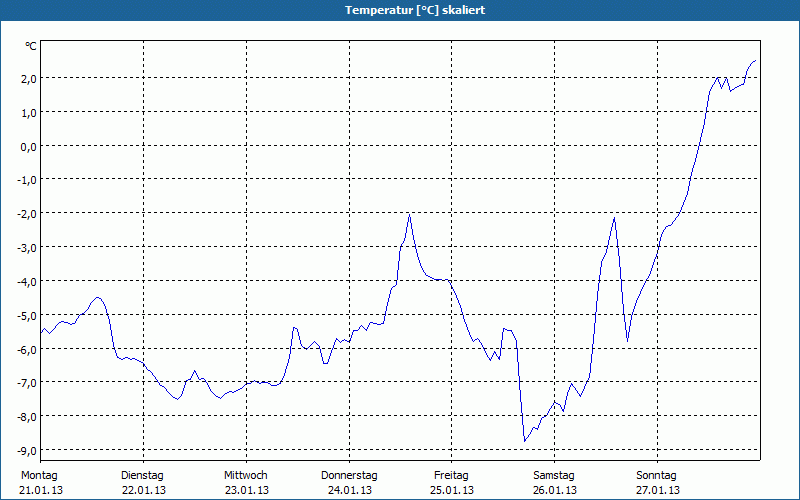
Task: Click the chart title 'Temperatur [°C] skaliert'
Action: tap(415, 10)
